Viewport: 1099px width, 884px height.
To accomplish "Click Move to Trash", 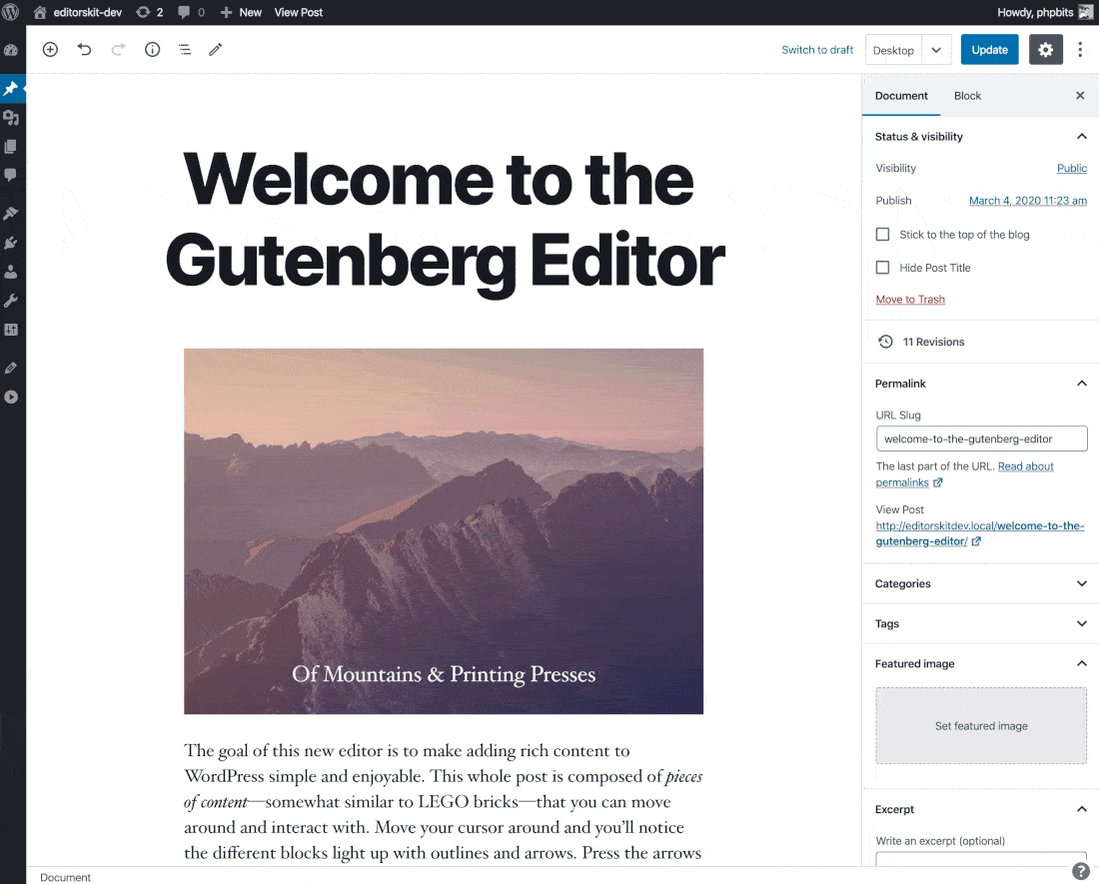I will [910, 299].
